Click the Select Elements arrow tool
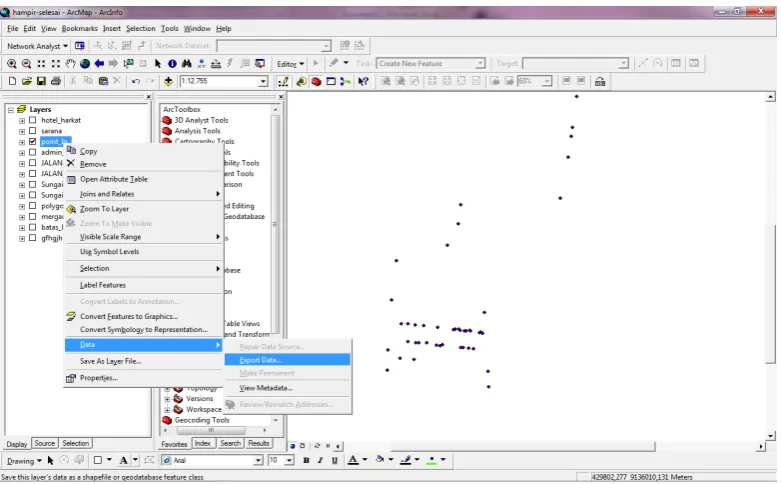This screenshot has height=484, width=781. (x=158, y=64)
